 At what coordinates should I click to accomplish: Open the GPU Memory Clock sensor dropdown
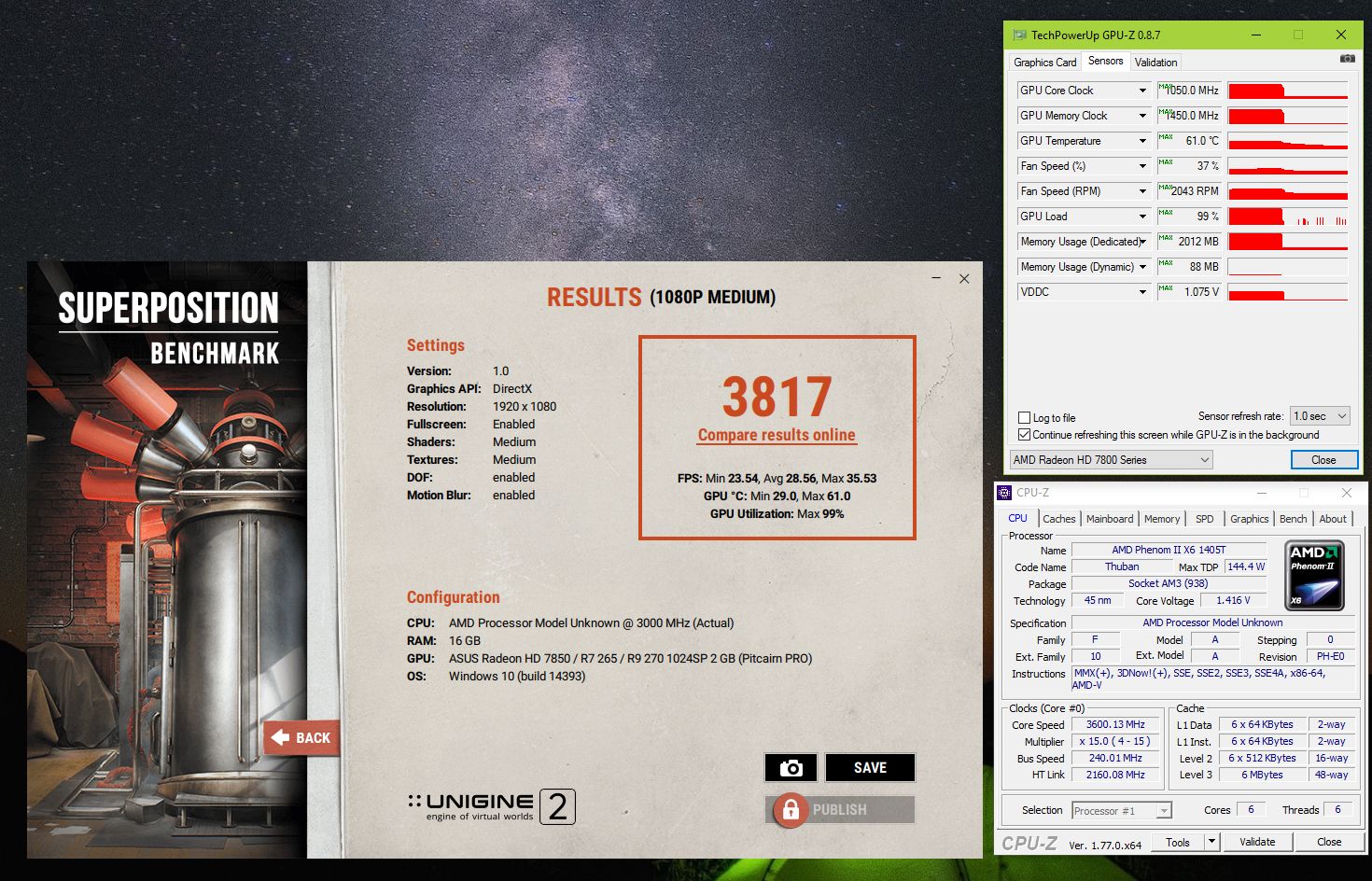click(1142, 116)
